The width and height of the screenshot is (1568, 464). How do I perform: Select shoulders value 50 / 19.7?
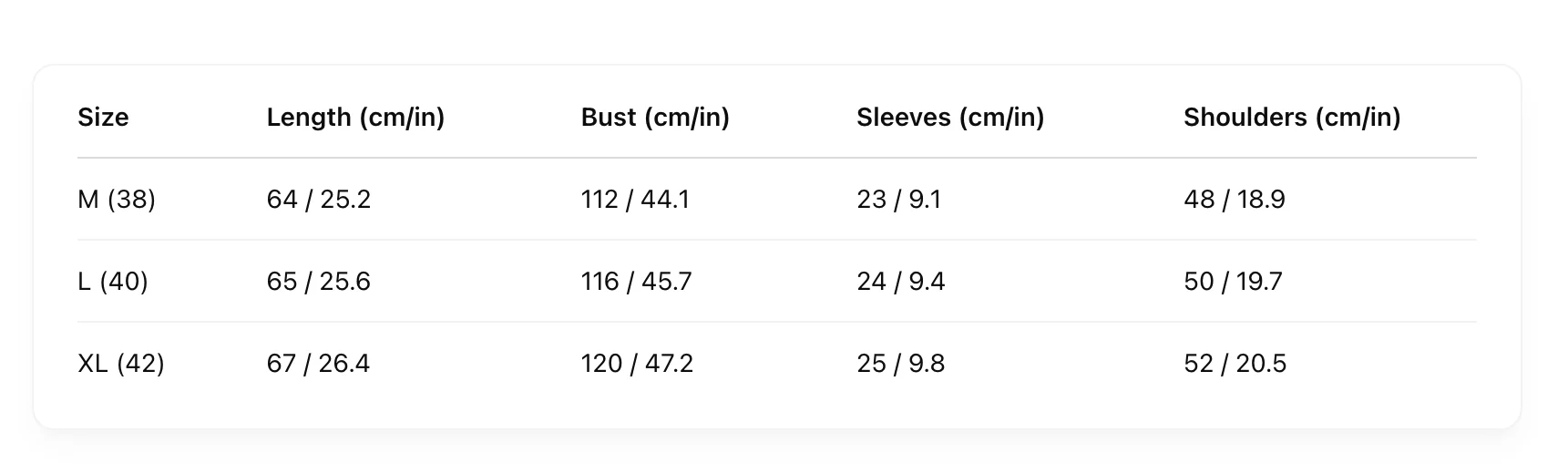tap(1233, 282)
